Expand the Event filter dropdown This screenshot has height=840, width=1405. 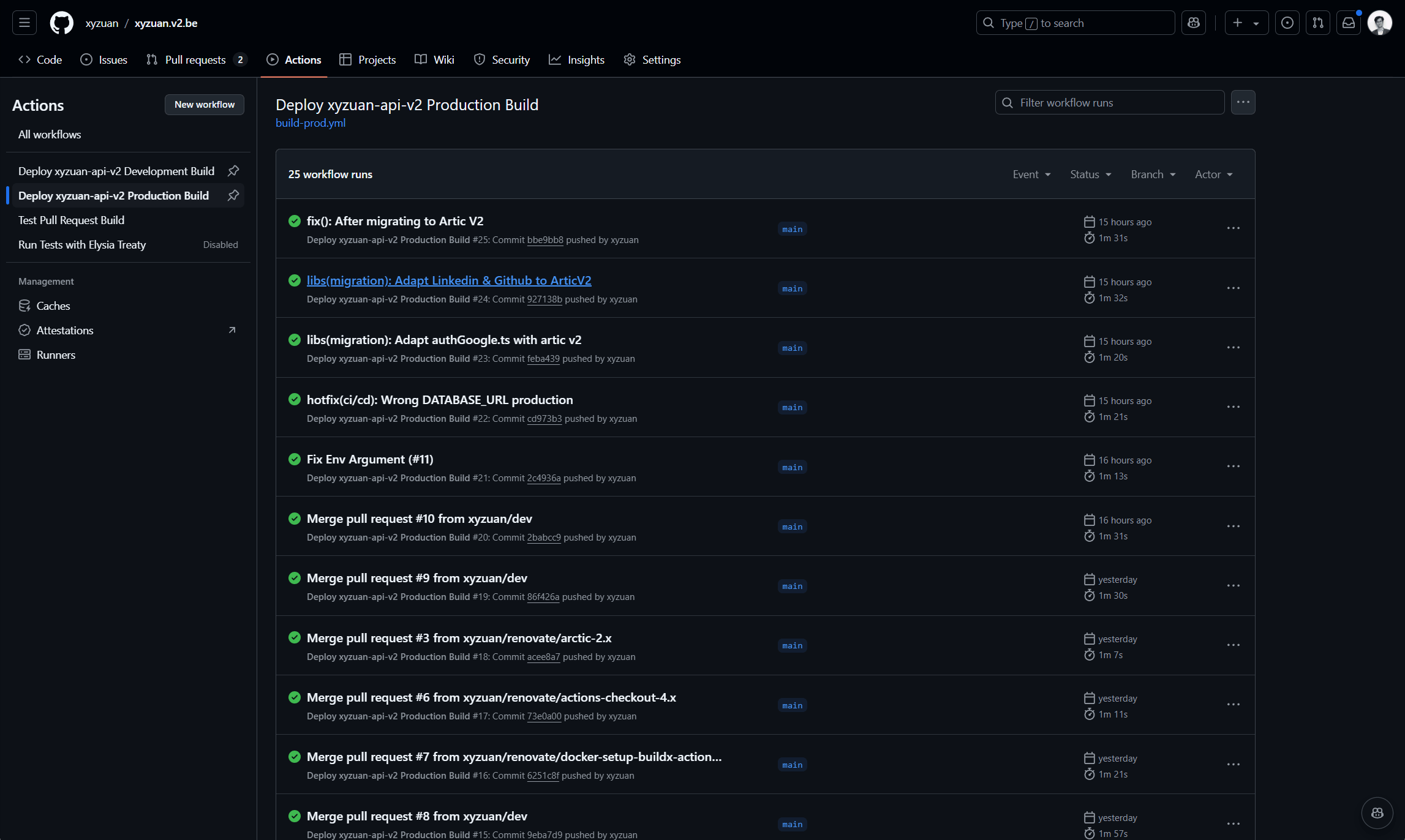(x=1031, y=174)
